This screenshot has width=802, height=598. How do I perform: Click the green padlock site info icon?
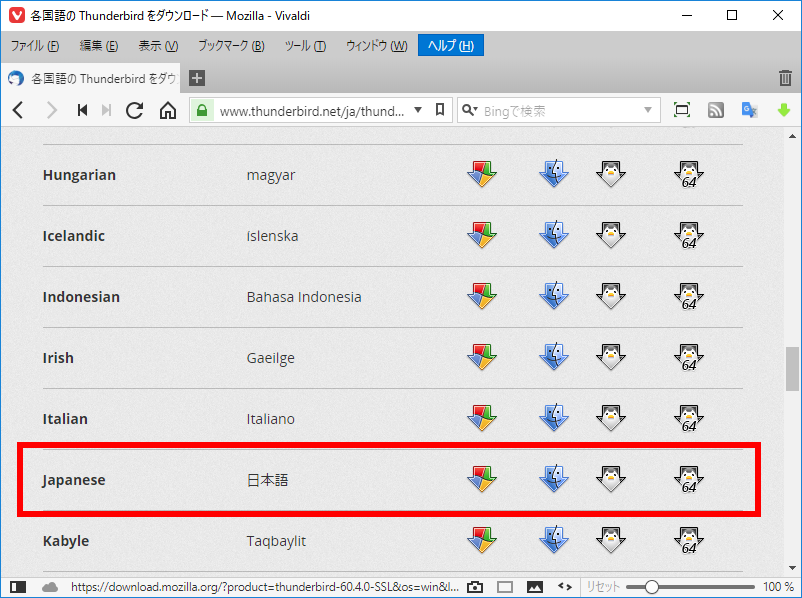coord(202,110)
